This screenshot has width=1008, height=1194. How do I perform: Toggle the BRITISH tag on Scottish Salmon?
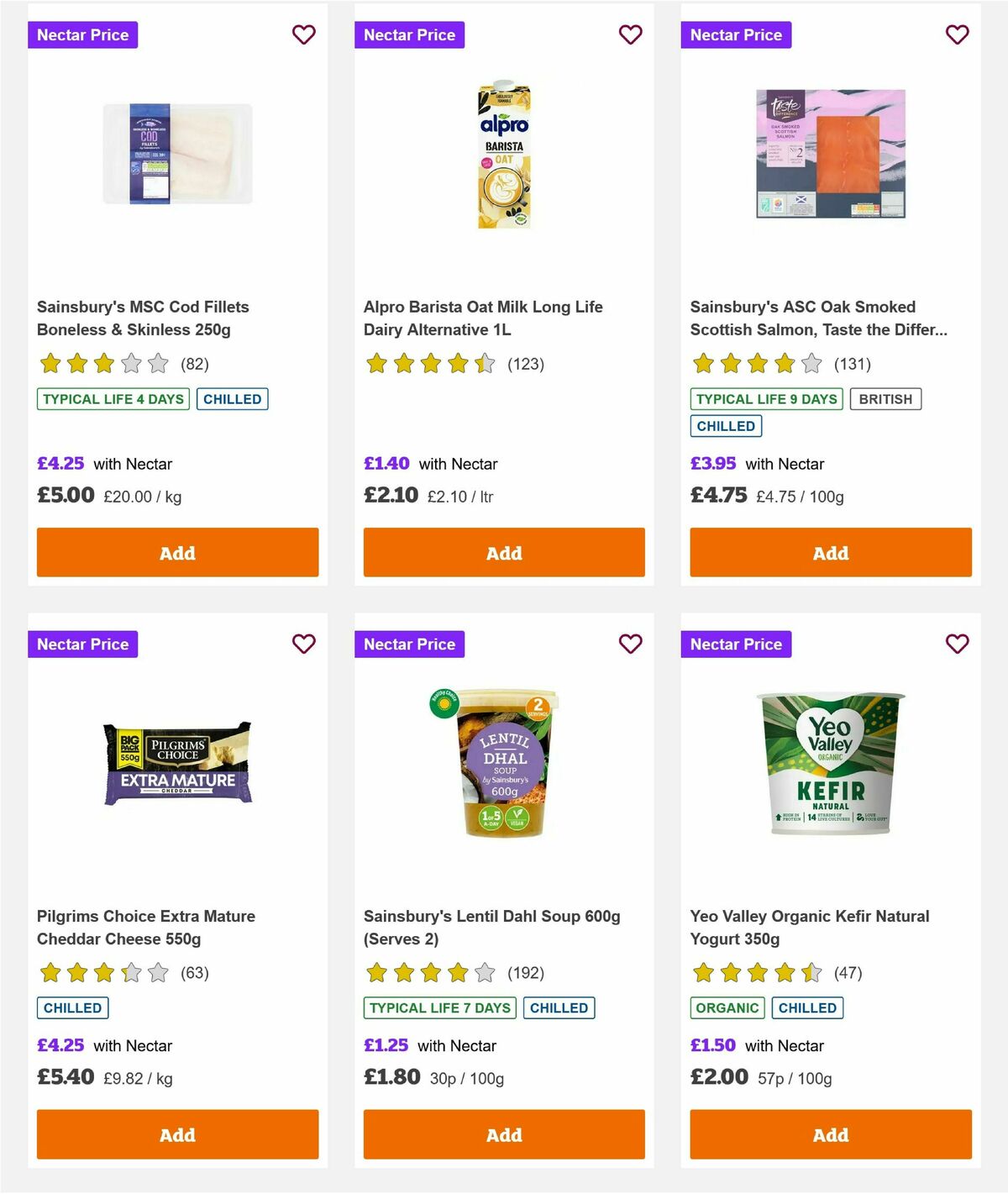(885, 398)
